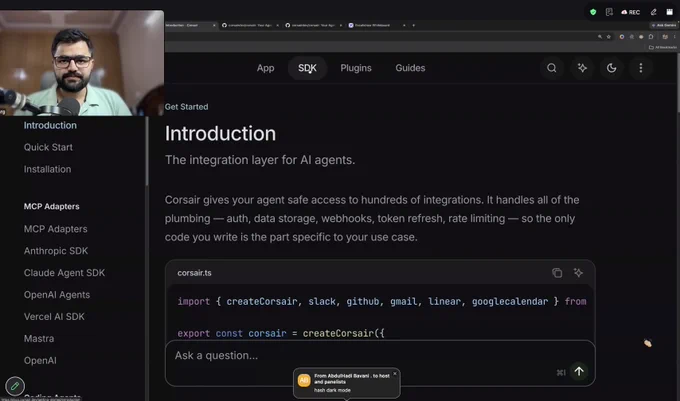This screenshot has width=680, height=401.
Task: Click the zoom magnifier in address bar
Action: point(600,37)
